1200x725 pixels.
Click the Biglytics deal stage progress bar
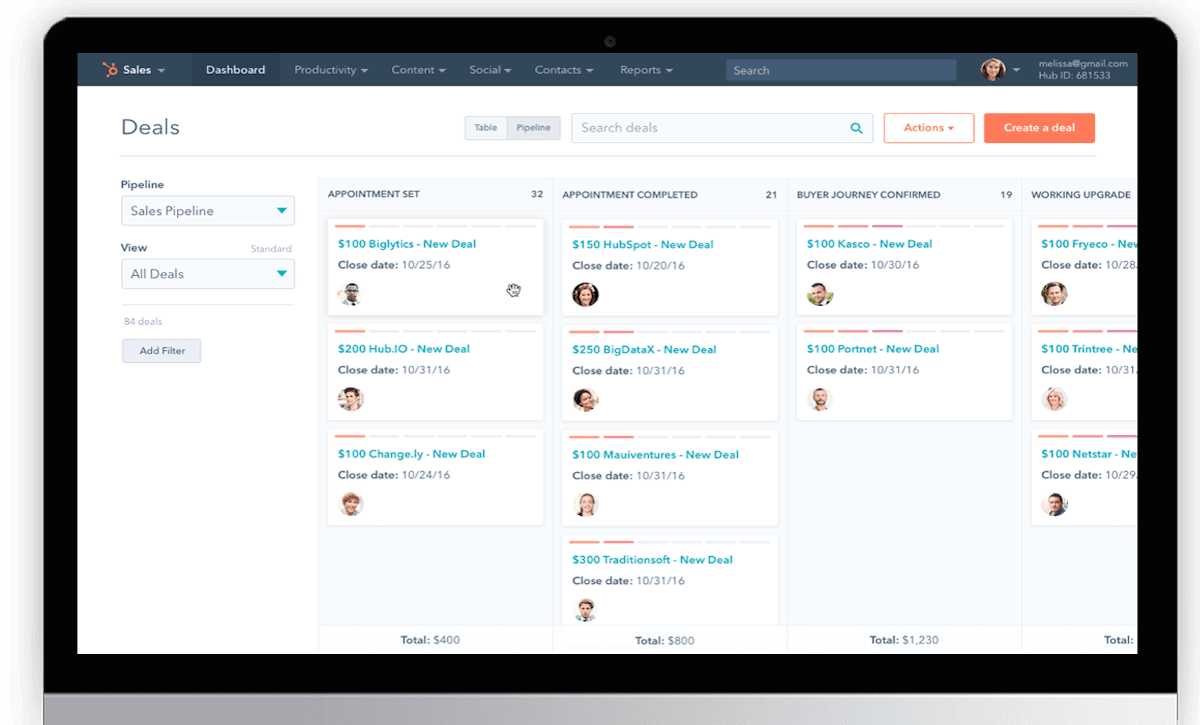[x=435, y=227]
